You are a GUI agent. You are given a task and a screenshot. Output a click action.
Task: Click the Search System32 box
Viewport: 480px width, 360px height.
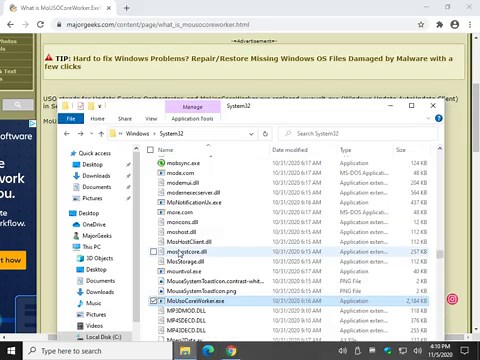click(x=358, y=134)
